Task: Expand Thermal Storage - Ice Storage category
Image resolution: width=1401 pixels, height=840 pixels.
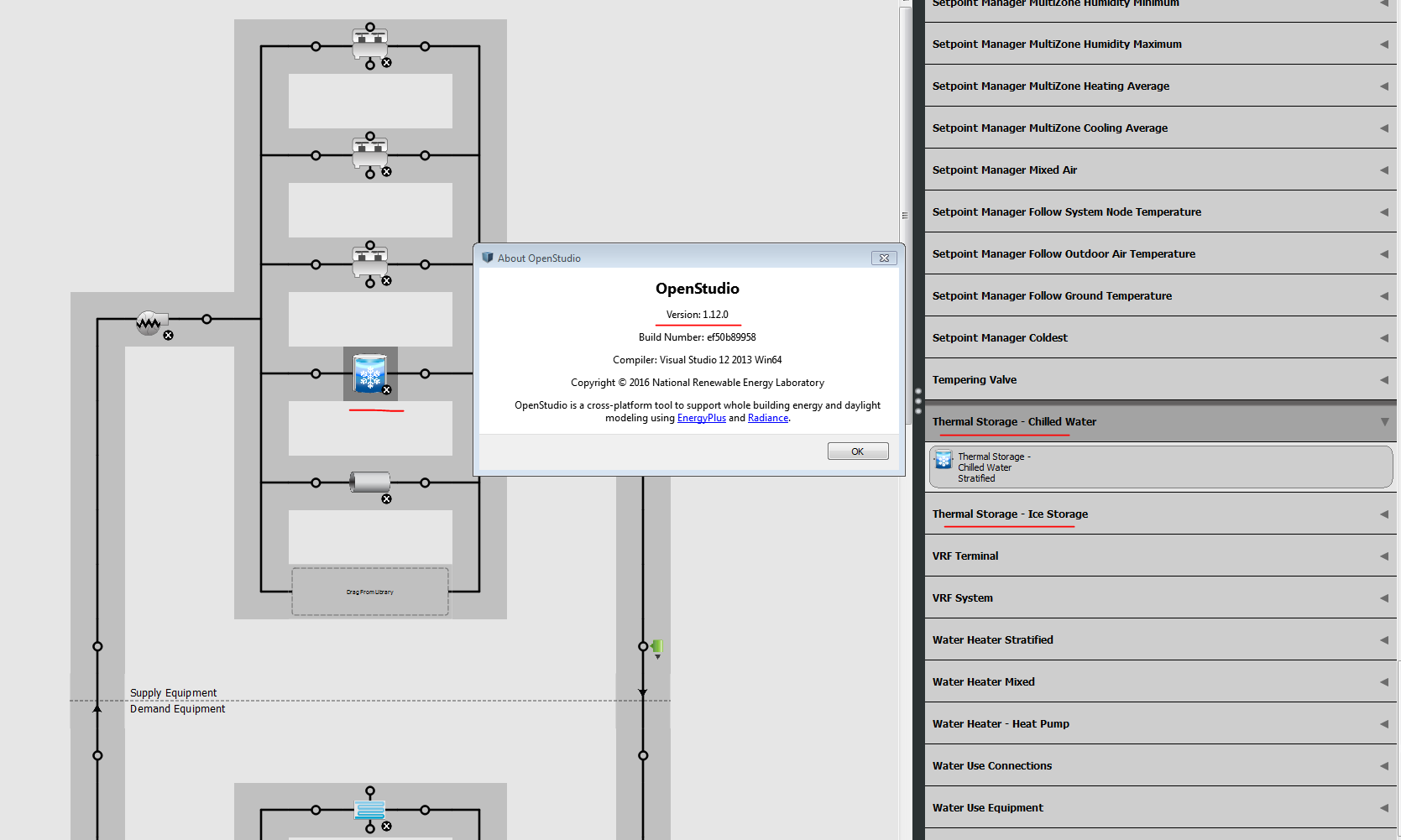Action: 1161,514
